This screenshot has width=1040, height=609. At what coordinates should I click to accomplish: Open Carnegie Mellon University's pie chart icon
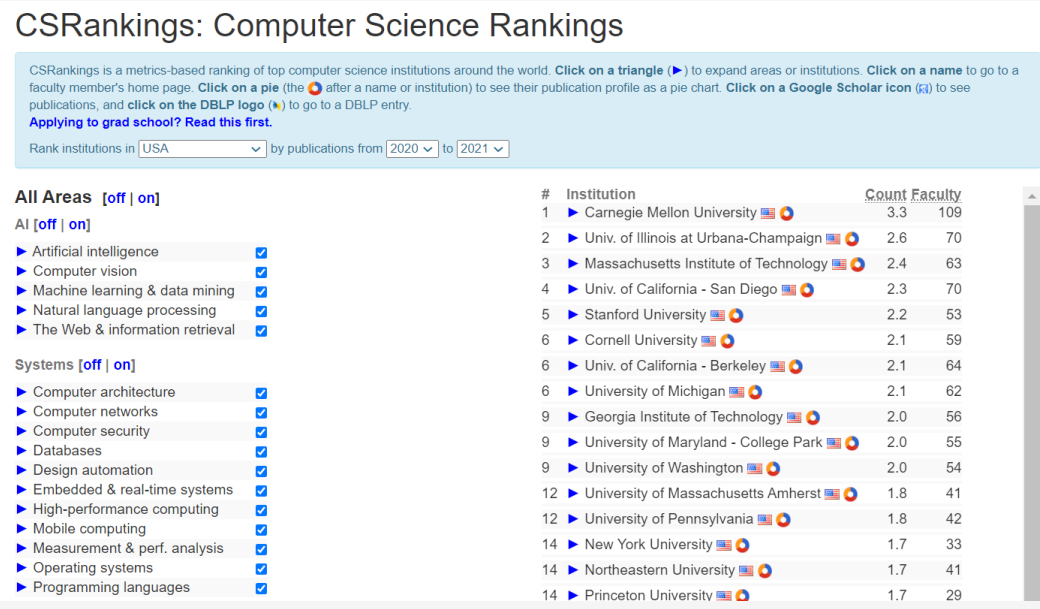[787, 213]
